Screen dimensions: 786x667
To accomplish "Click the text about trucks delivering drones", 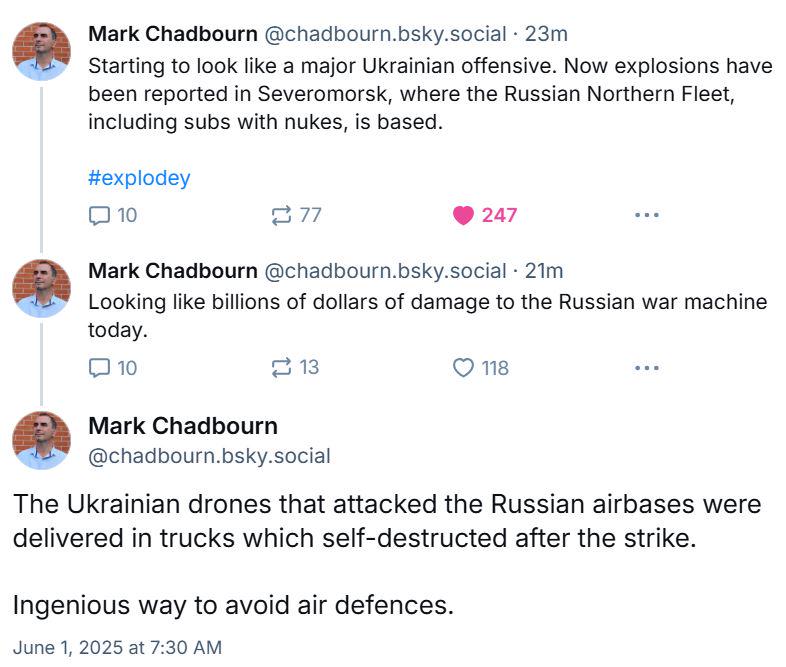I will [x=386, y=521].
